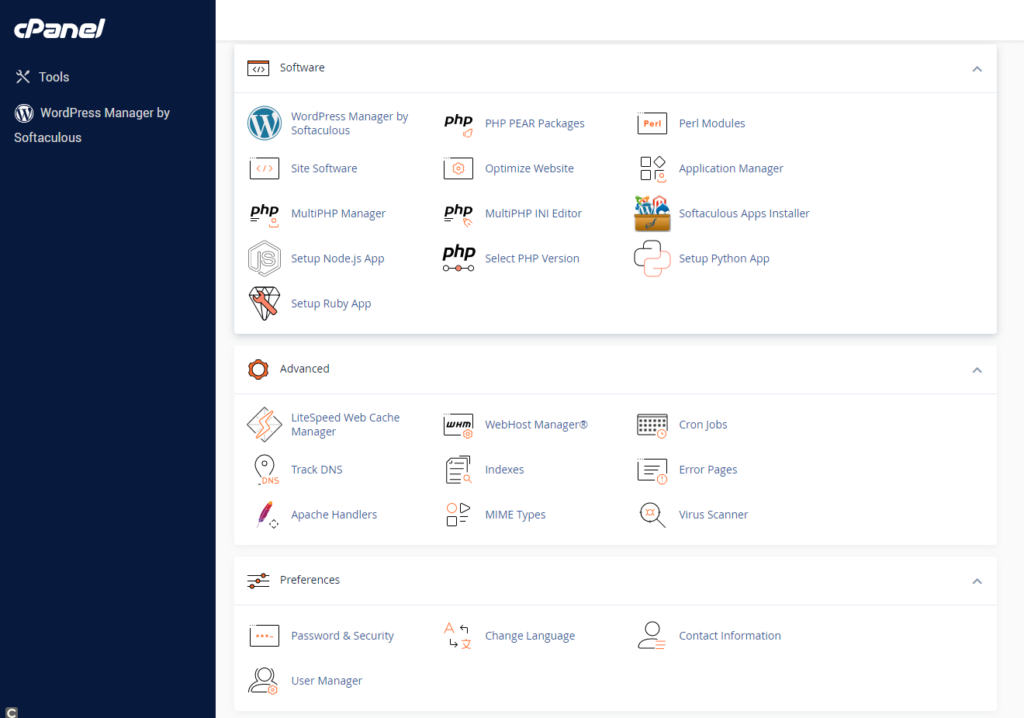Collapse the Software section
Viewport: 1024px width, 718px height.
click(977, 69)
